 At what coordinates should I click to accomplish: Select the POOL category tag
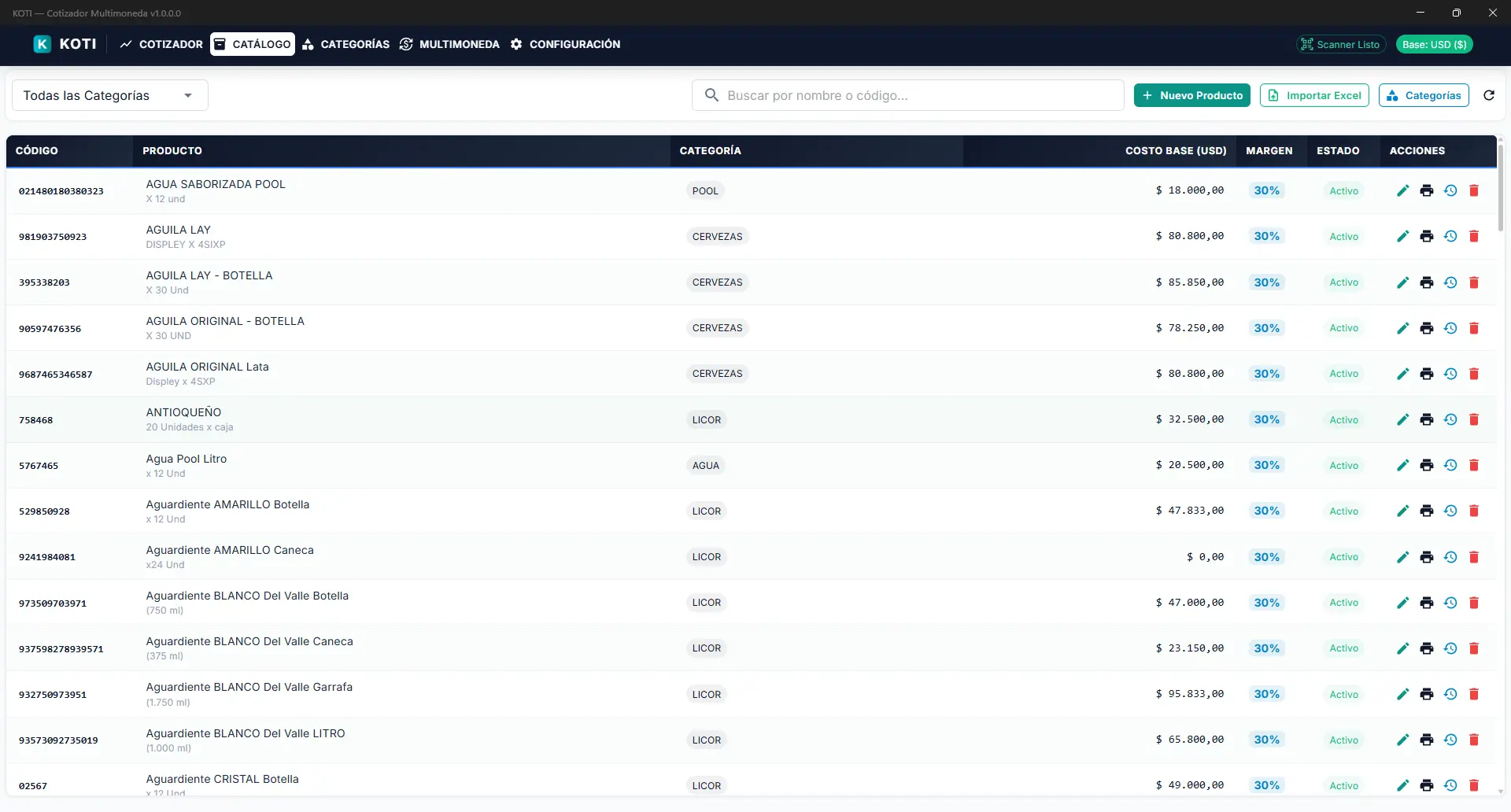(x=705, y=190)
